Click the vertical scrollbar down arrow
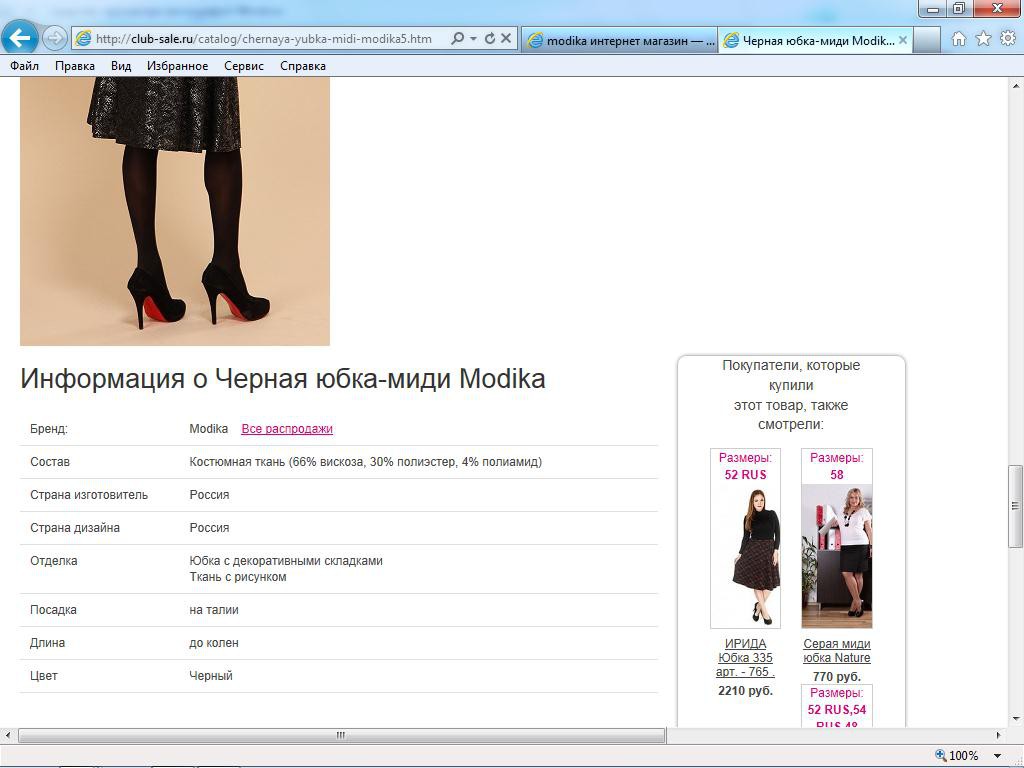1024x768 pixels. coord(1016,718)
